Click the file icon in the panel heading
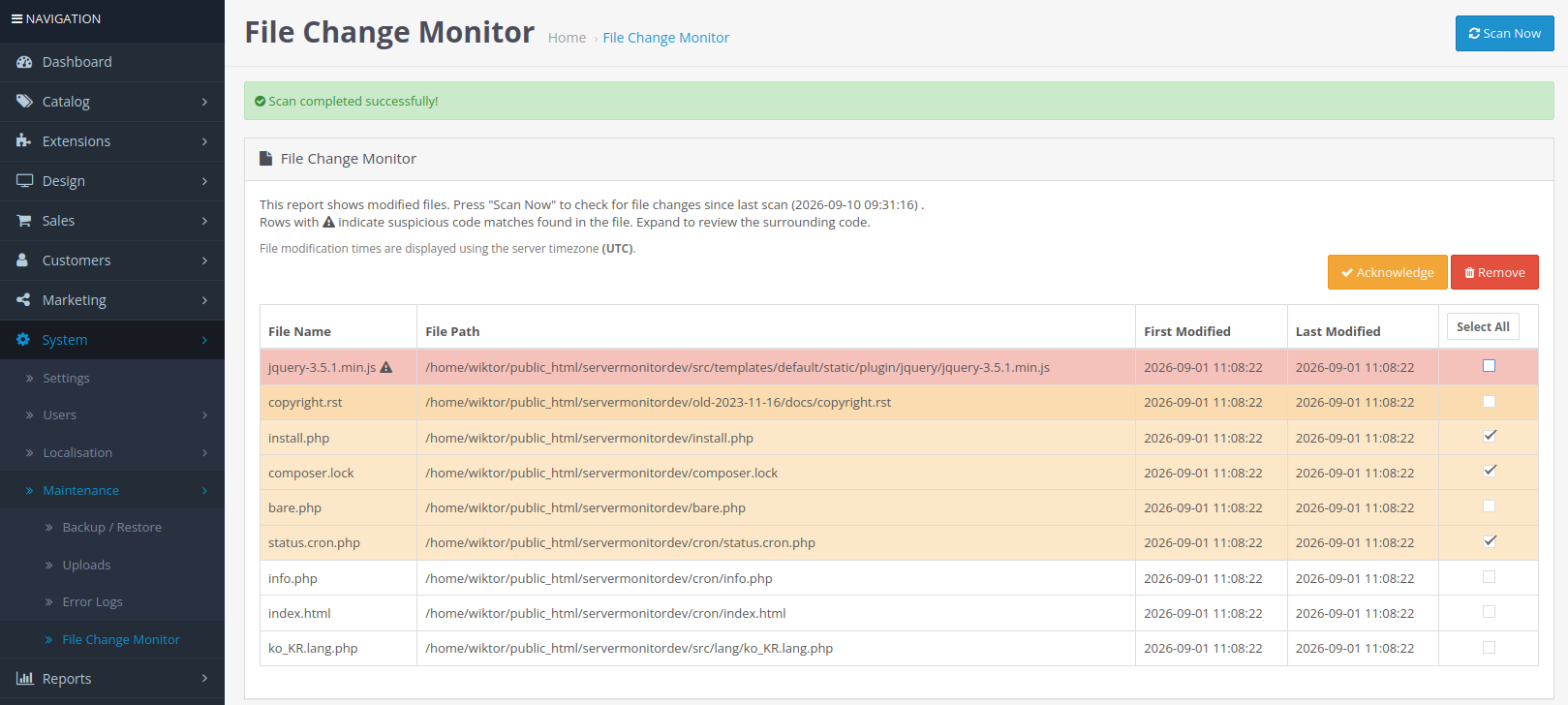The width and height of the screenshot is (1568, 705). point(265,159)
